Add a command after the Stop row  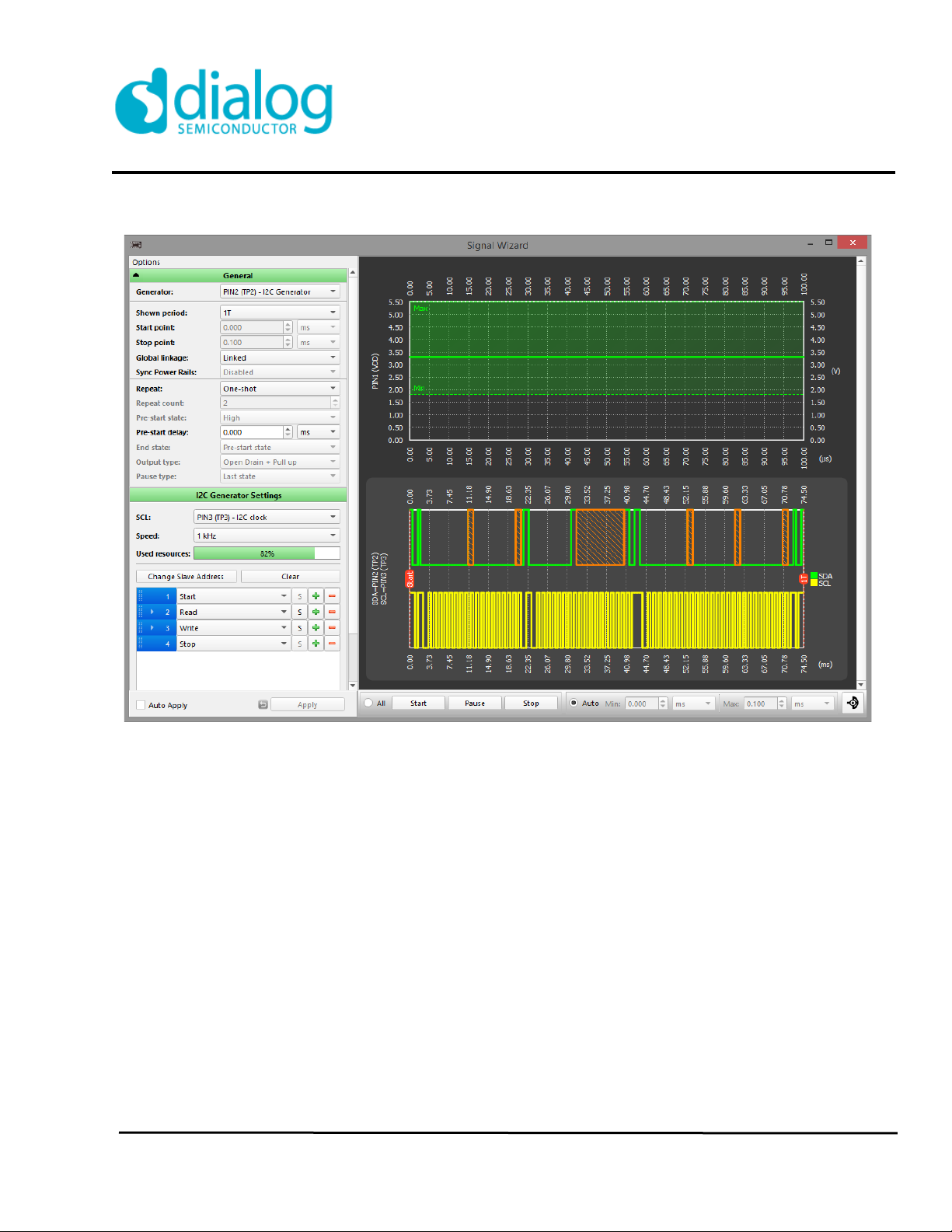pos(316,644)
